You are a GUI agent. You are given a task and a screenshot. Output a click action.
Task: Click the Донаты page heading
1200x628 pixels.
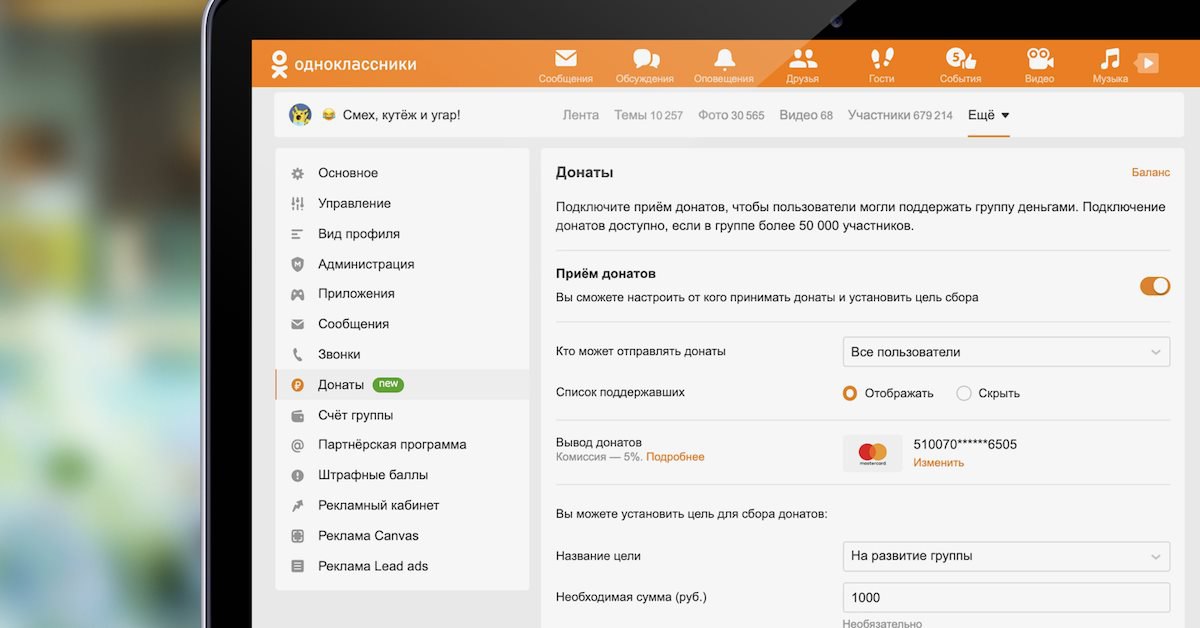(585, 172)
